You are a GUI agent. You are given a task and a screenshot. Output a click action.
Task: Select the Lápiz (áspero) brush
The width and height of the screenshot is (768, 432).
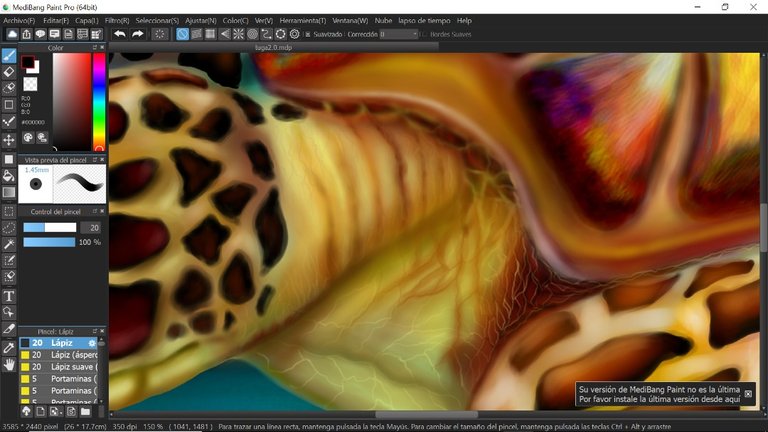pos(59,355)
